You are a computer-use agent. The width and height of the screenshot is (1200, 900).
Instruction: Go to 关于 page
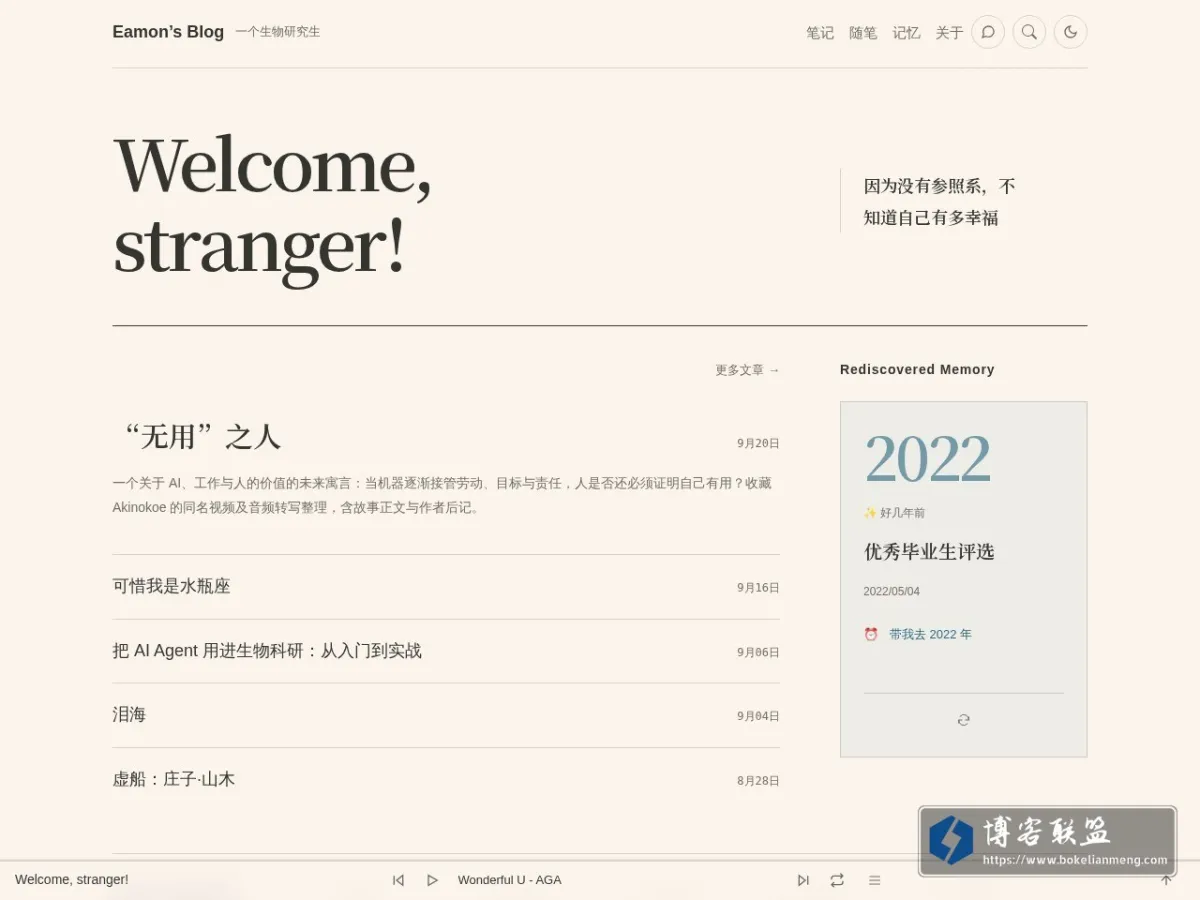(949, 33)
